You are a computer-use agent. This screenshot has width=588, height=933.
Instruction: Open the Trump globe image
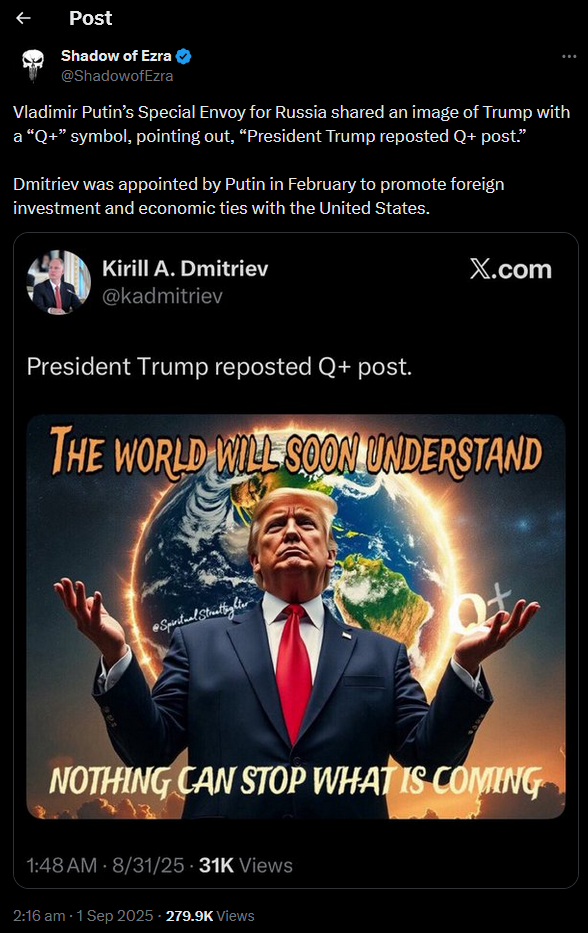(296, 616)
